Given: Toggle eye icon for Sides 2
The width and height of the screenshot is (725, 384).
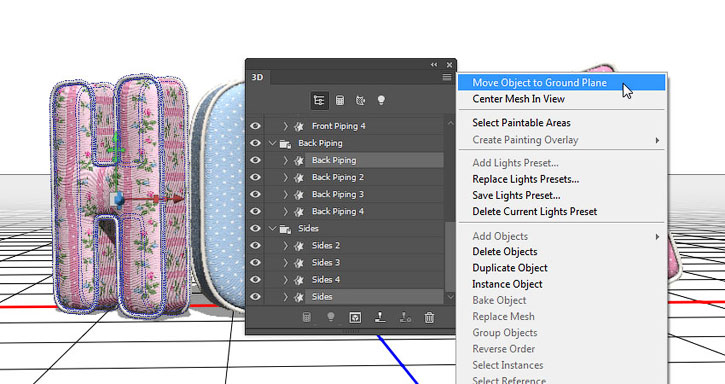Looking at the screenshot, I should 255,245.
